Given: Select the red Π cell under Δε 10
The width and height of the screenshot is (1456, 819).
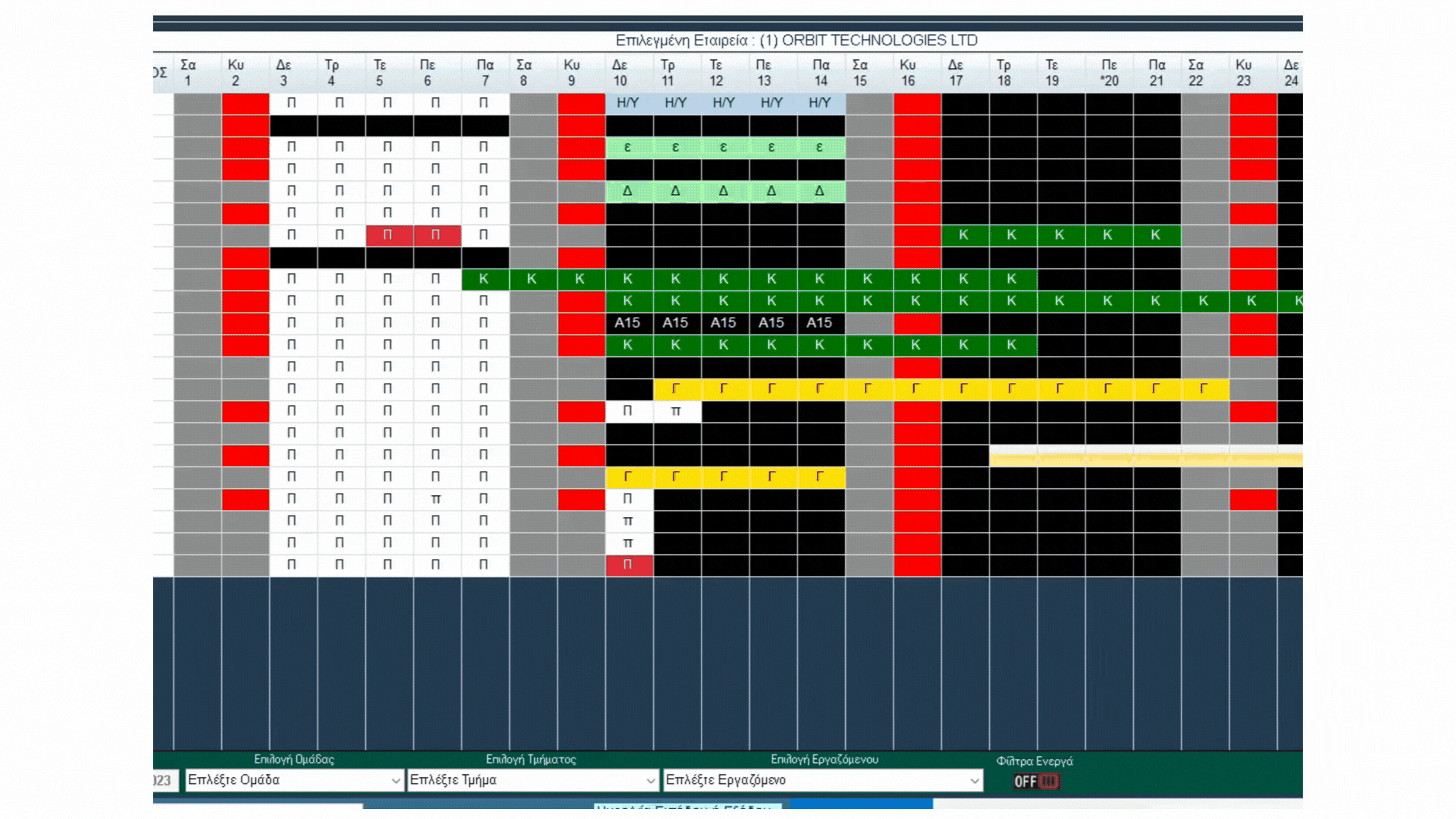Looking at the screenshot, I should (628, 565).
